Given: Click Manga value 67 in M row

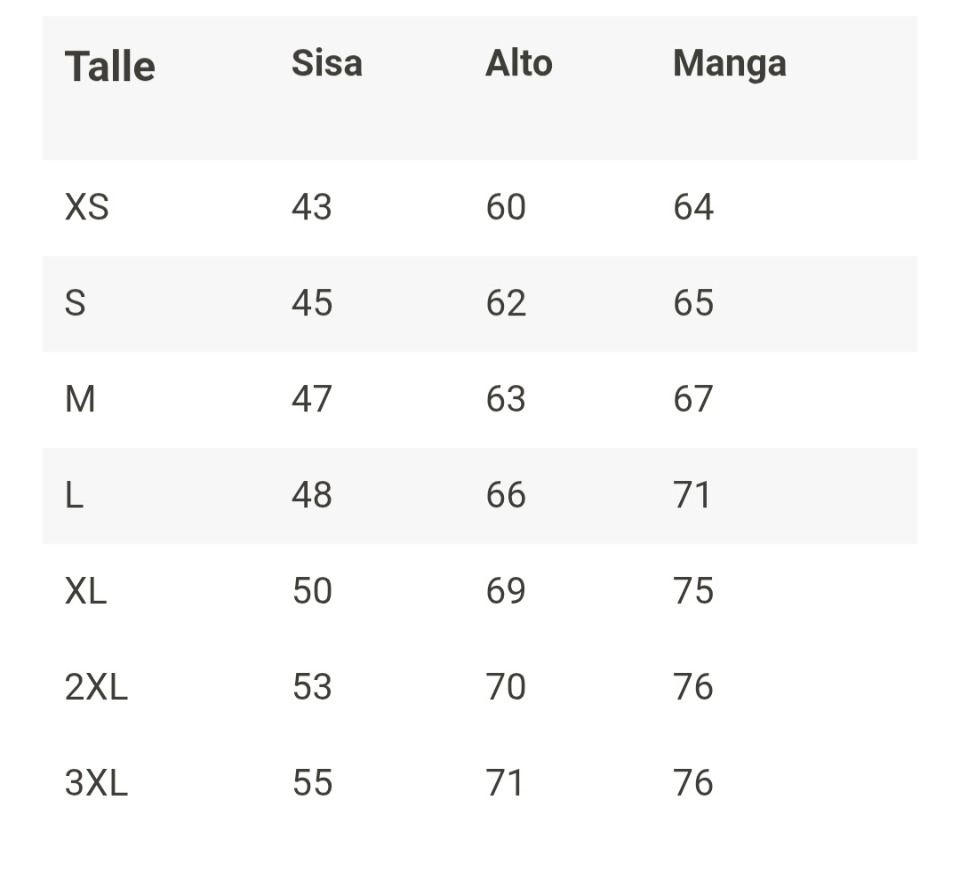Looking at the screenshot, I should pos(693,399).
